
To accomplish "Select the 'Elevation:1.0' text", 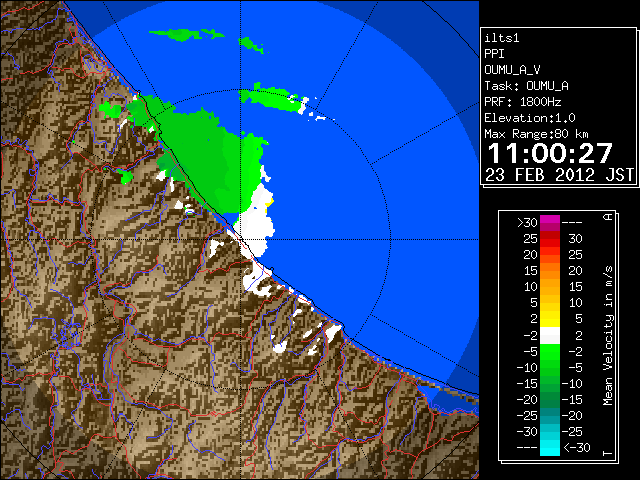I will [x=530, y=118].
